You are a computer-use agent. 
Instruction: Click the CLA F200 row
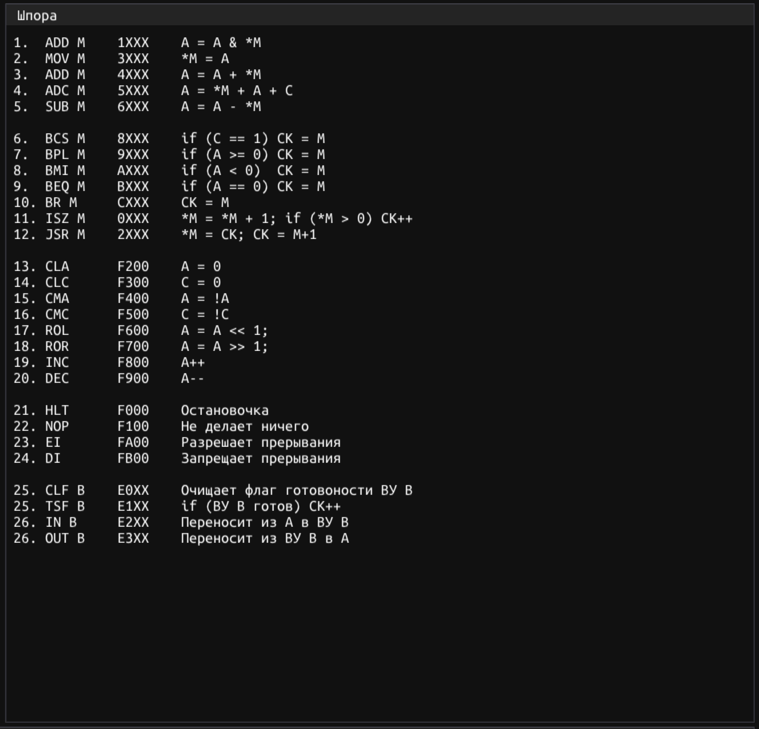click(117, 266)
